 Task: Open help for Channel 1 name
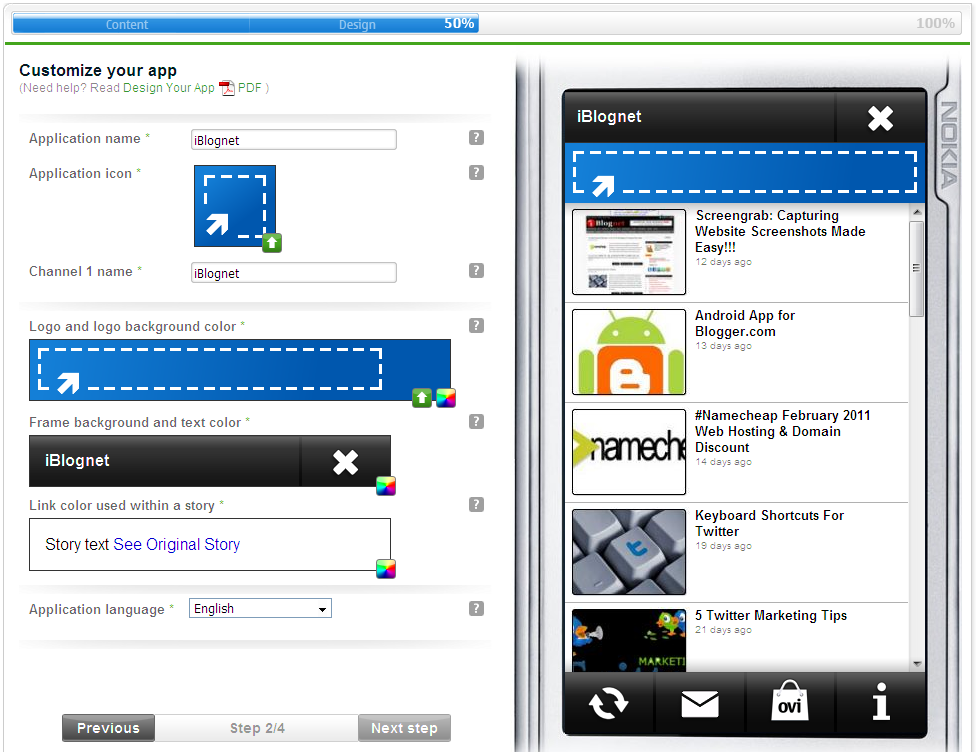coord(476,270)
